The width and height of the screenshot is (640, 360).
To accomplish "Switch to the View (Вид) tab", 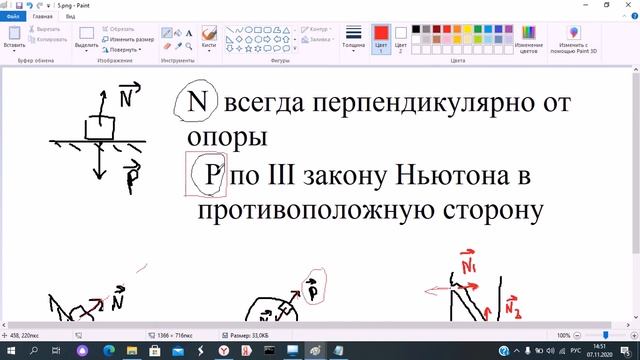I will [x=71, y=16].
